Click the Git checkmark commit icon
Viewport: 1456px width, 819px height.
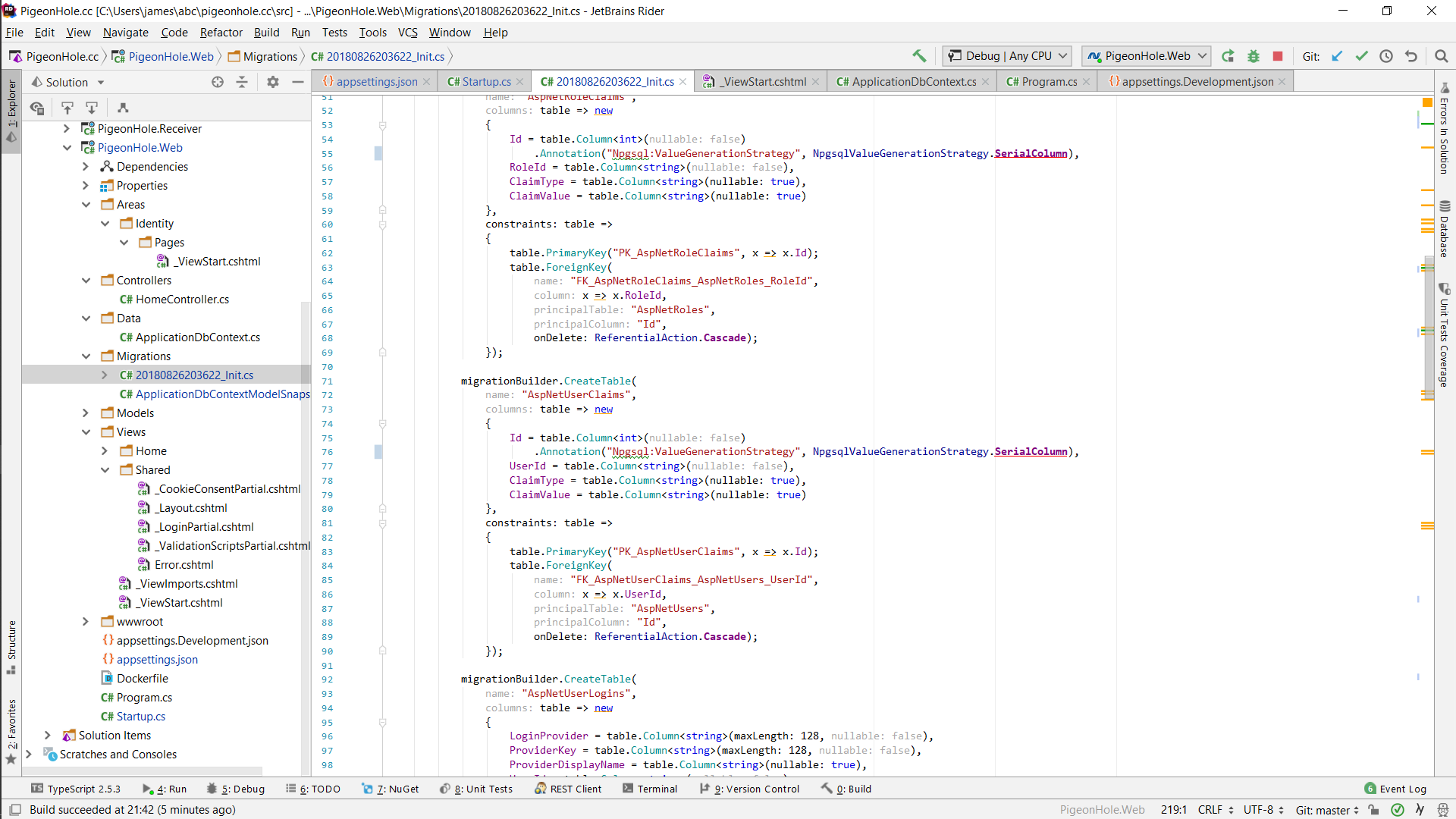1362,56
